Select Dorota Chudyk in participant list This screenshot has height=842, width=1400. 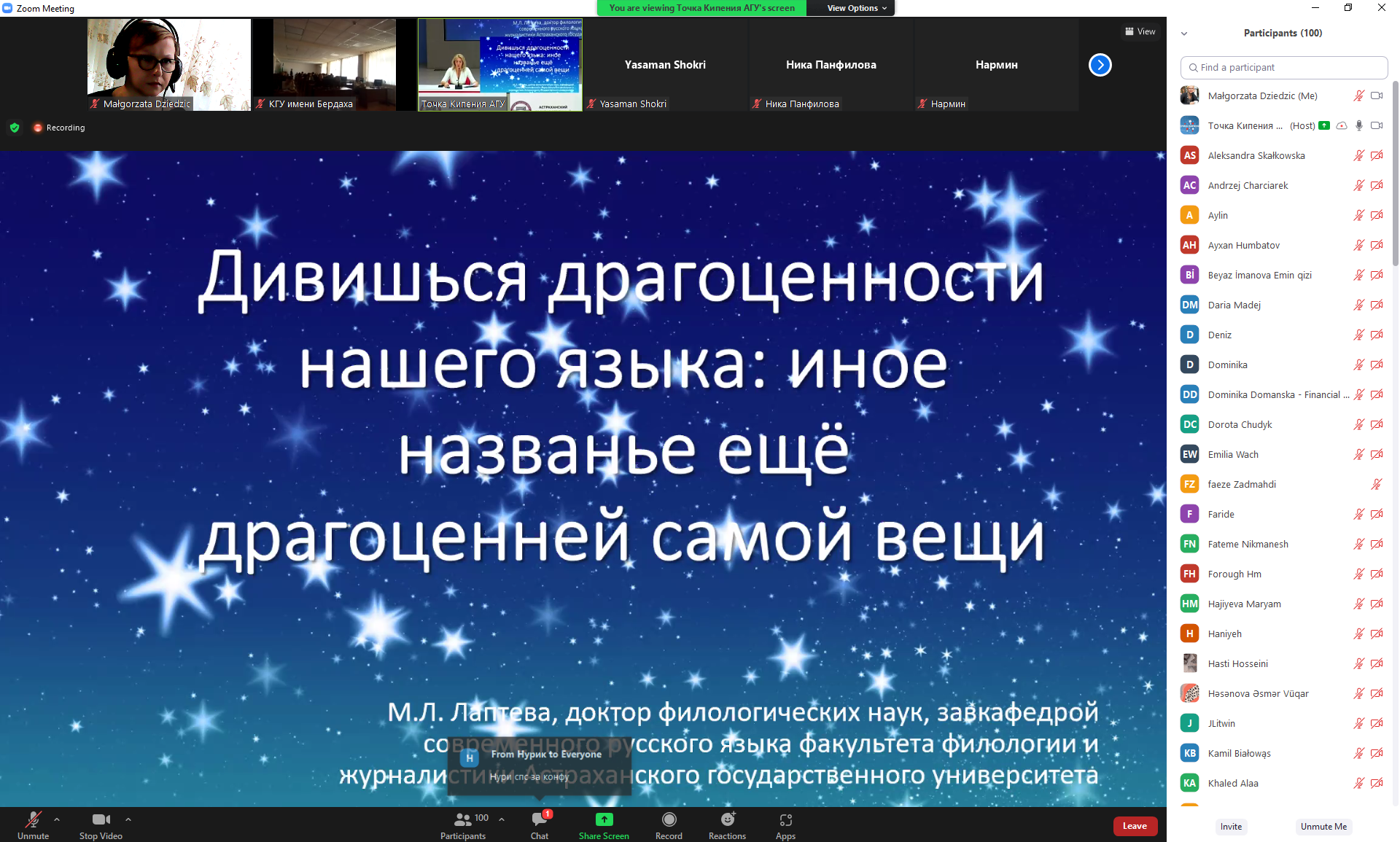(1240, 424)
